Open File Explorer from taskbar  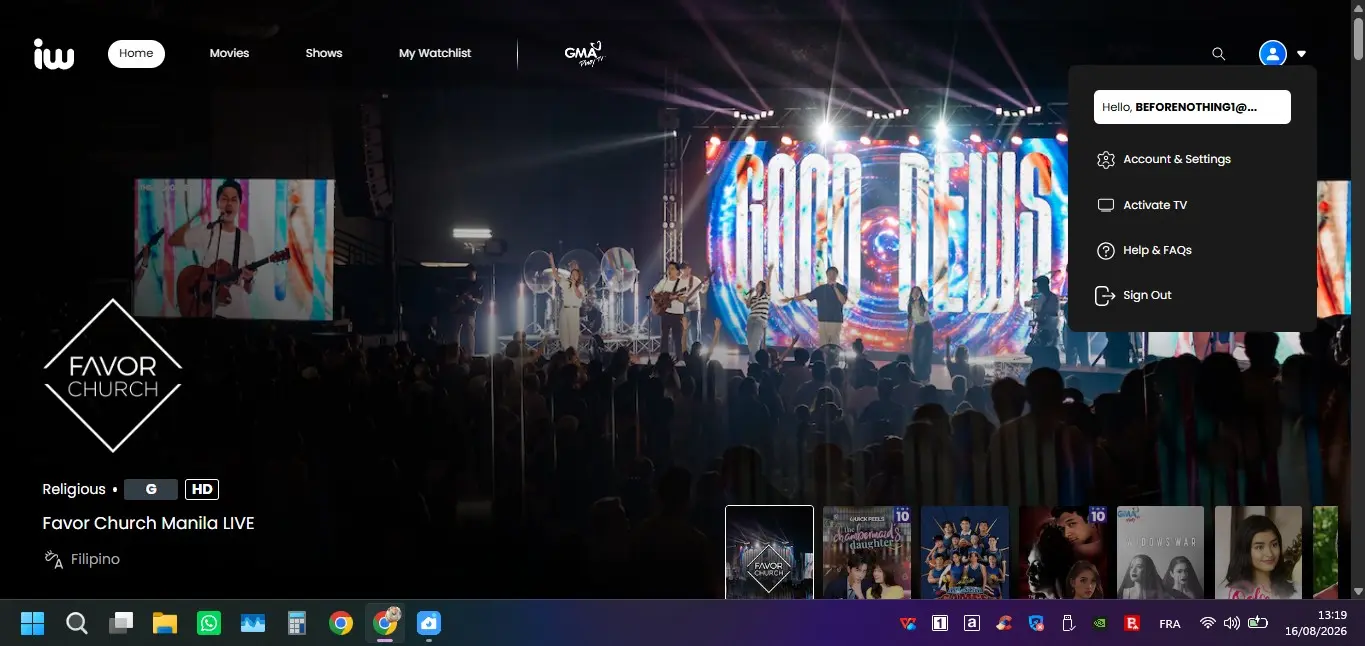[x=165, y=624]
